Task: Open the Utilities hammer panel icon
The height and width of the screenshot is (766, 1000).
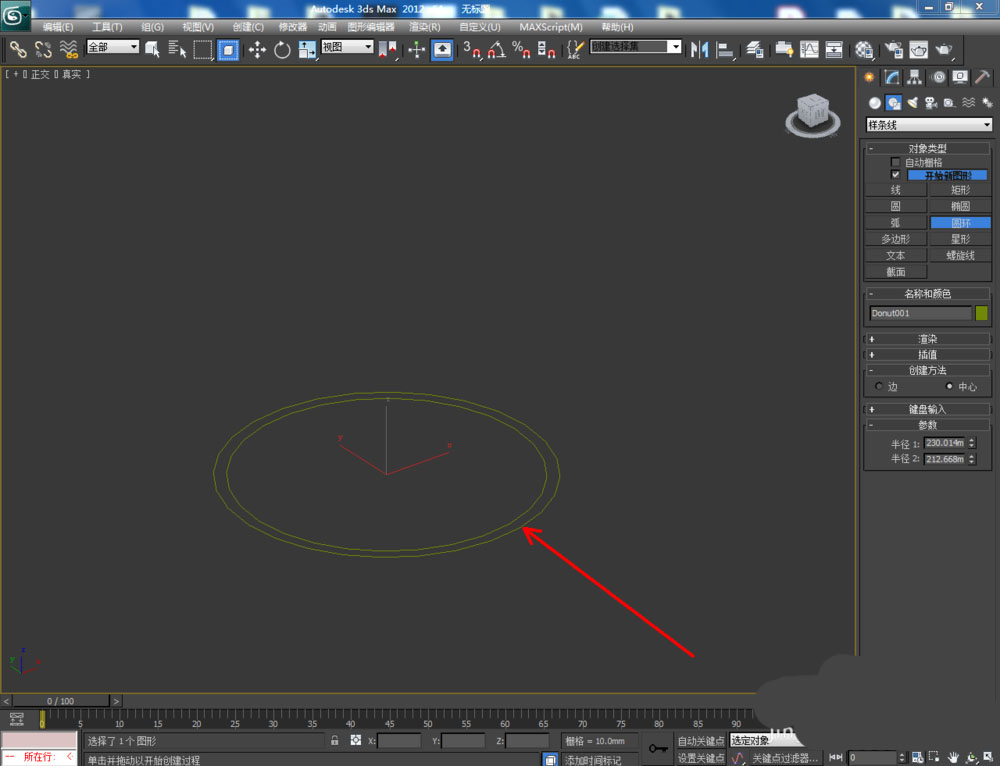Action: [983, 77]
